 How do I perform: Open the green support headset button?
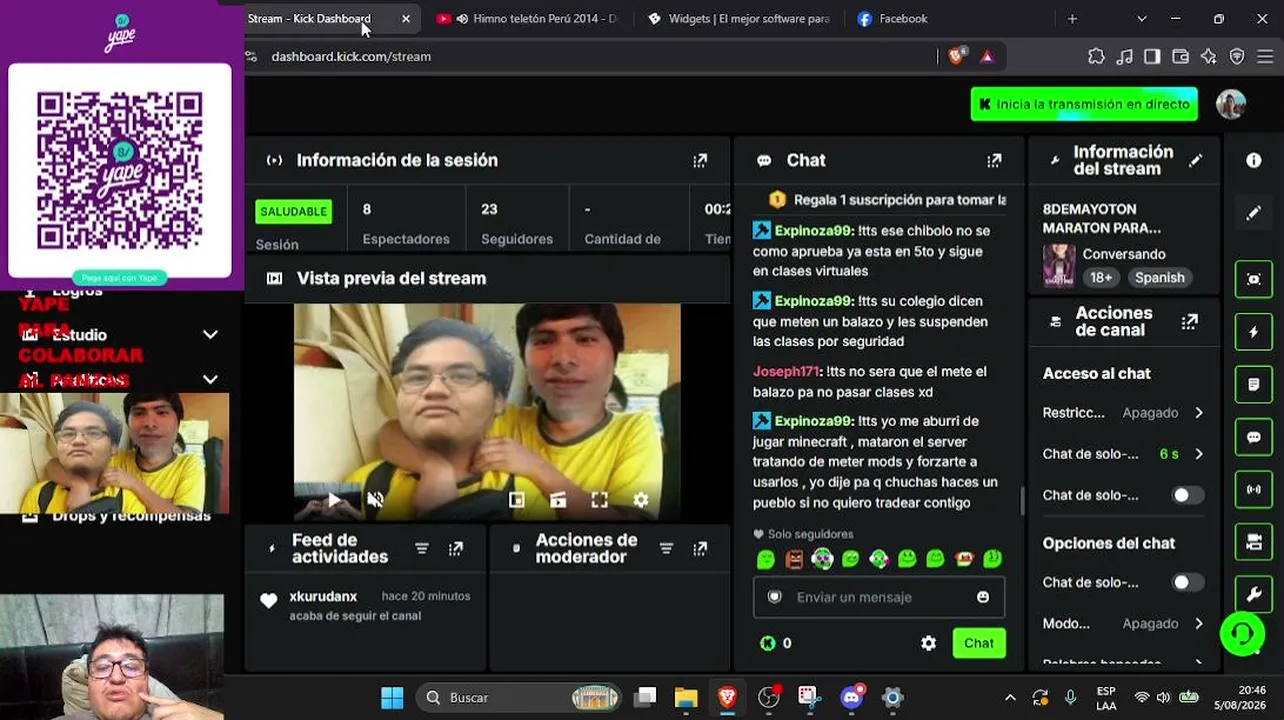coord(1242,634)
